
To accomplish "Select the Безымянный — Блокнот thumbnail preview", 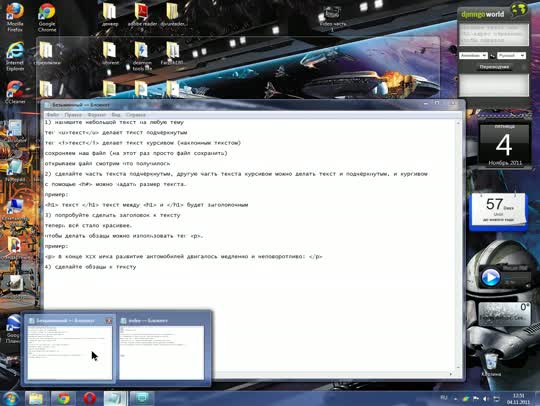I will click(x=70, y=348).
